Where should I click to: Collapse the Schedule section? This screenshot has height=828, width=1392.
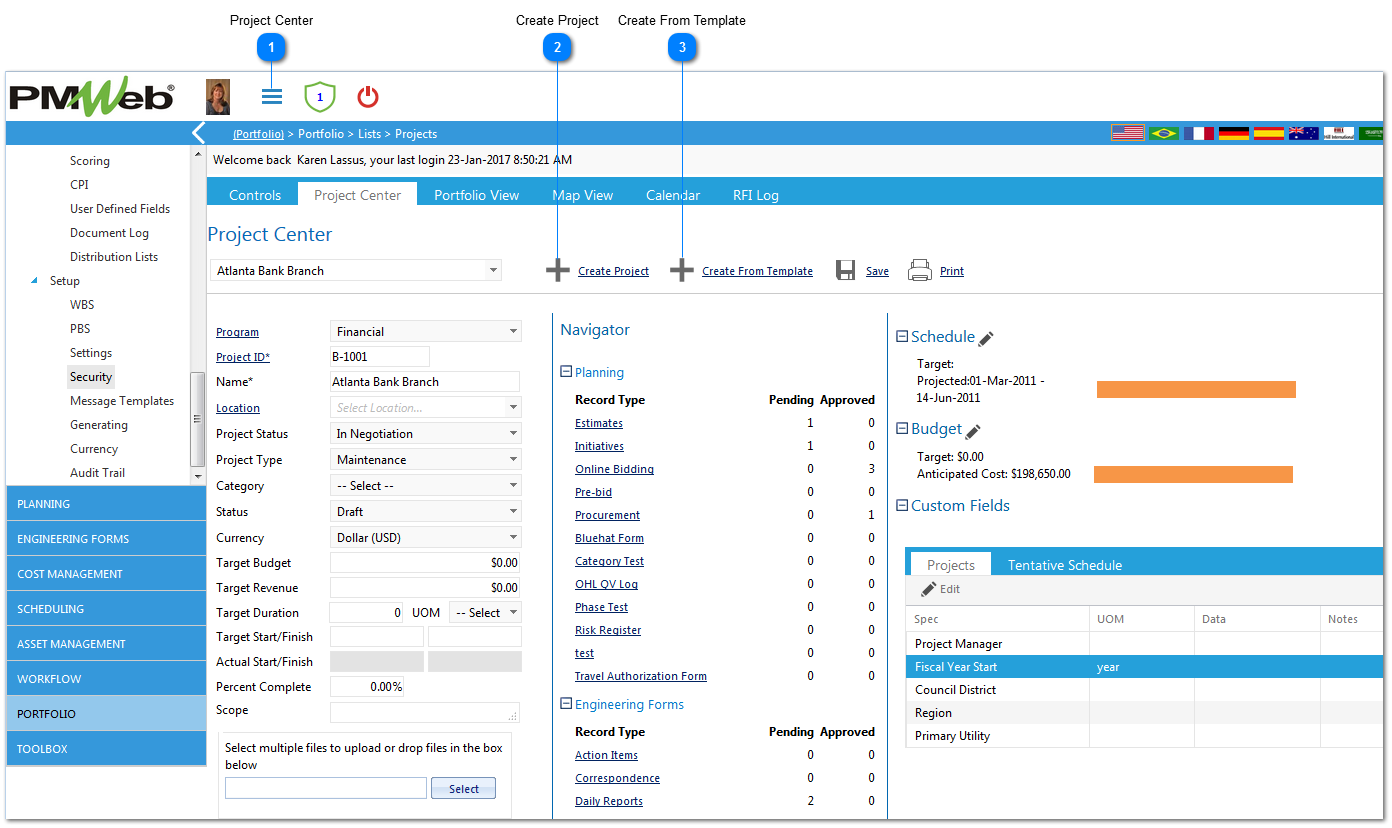[902, 337]
